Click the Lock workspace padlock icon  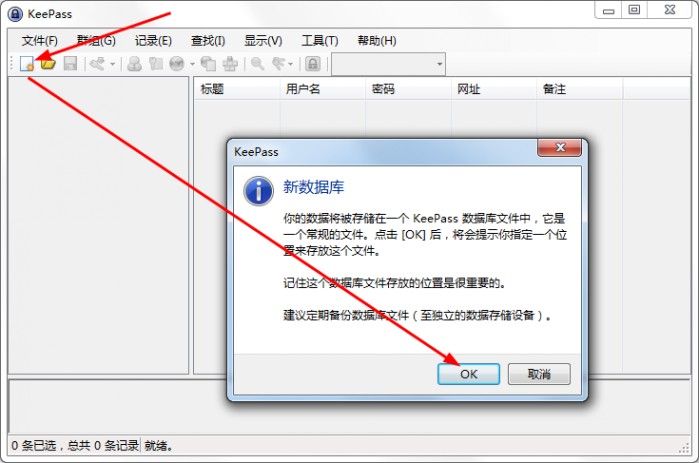tap(313, 64)
